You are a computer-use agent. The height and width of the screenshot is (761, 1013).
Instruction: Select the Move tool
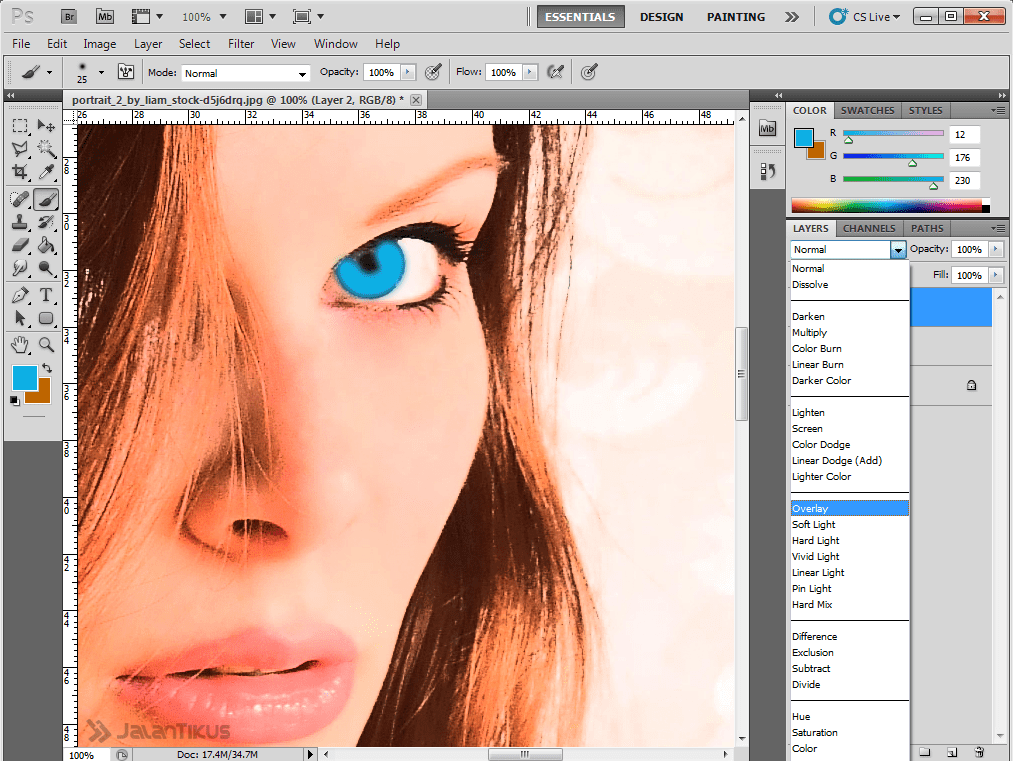click(46, 126)
